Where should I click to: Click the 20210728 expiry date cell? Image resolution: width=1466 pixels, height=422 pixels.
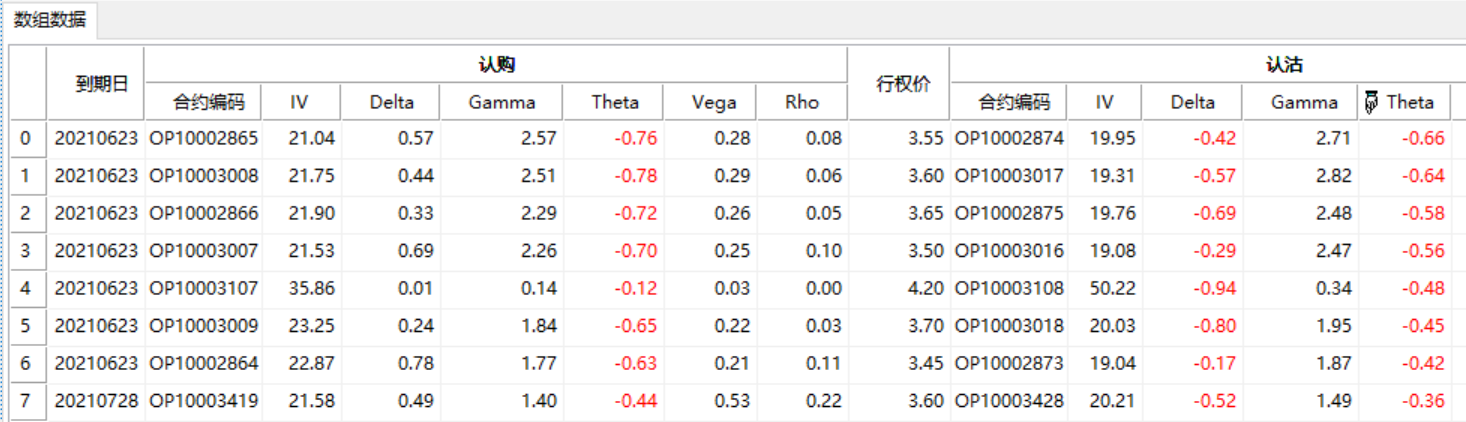coord(96,401)
